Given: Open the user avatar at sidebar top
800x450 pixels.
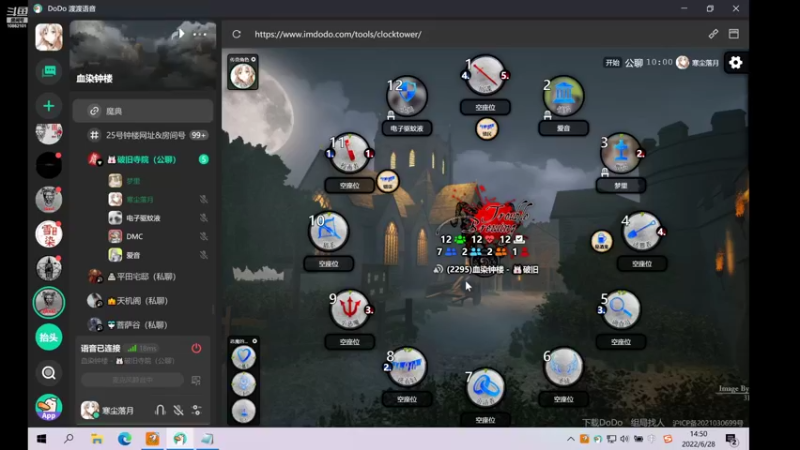Looking at the screenshot, I should tap(49, 37).
